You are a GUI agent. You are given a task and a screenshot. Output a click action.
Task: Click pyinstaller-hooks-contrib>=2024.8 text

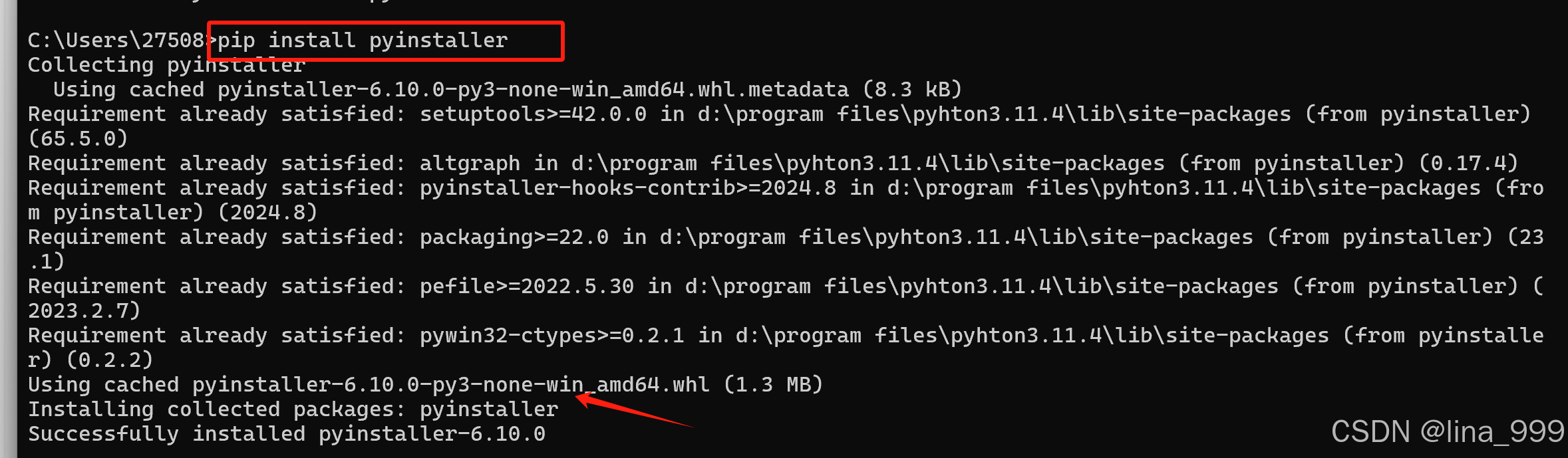627,188
